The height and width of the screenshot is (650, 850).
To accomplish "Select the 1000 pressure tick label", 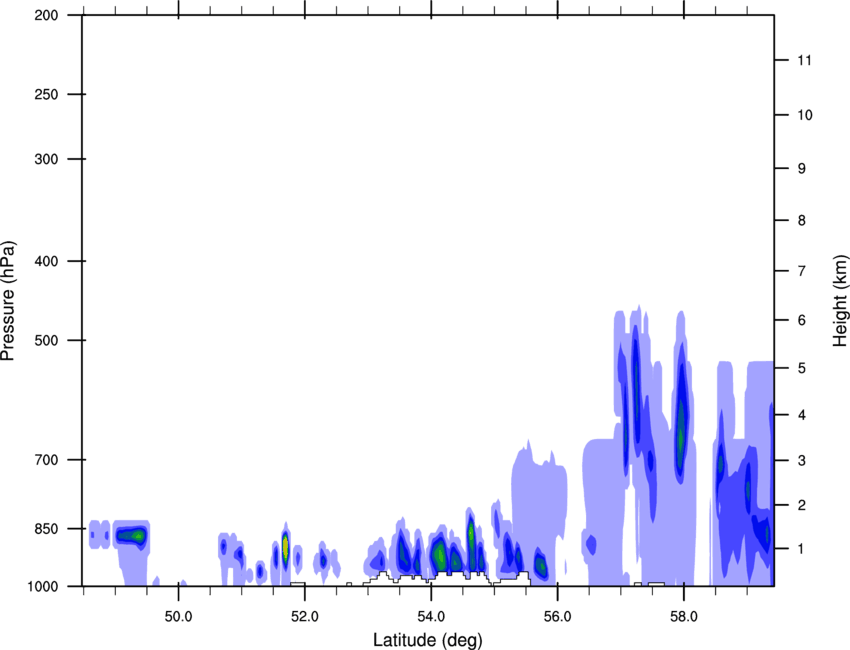I will (x=42, y=586).
